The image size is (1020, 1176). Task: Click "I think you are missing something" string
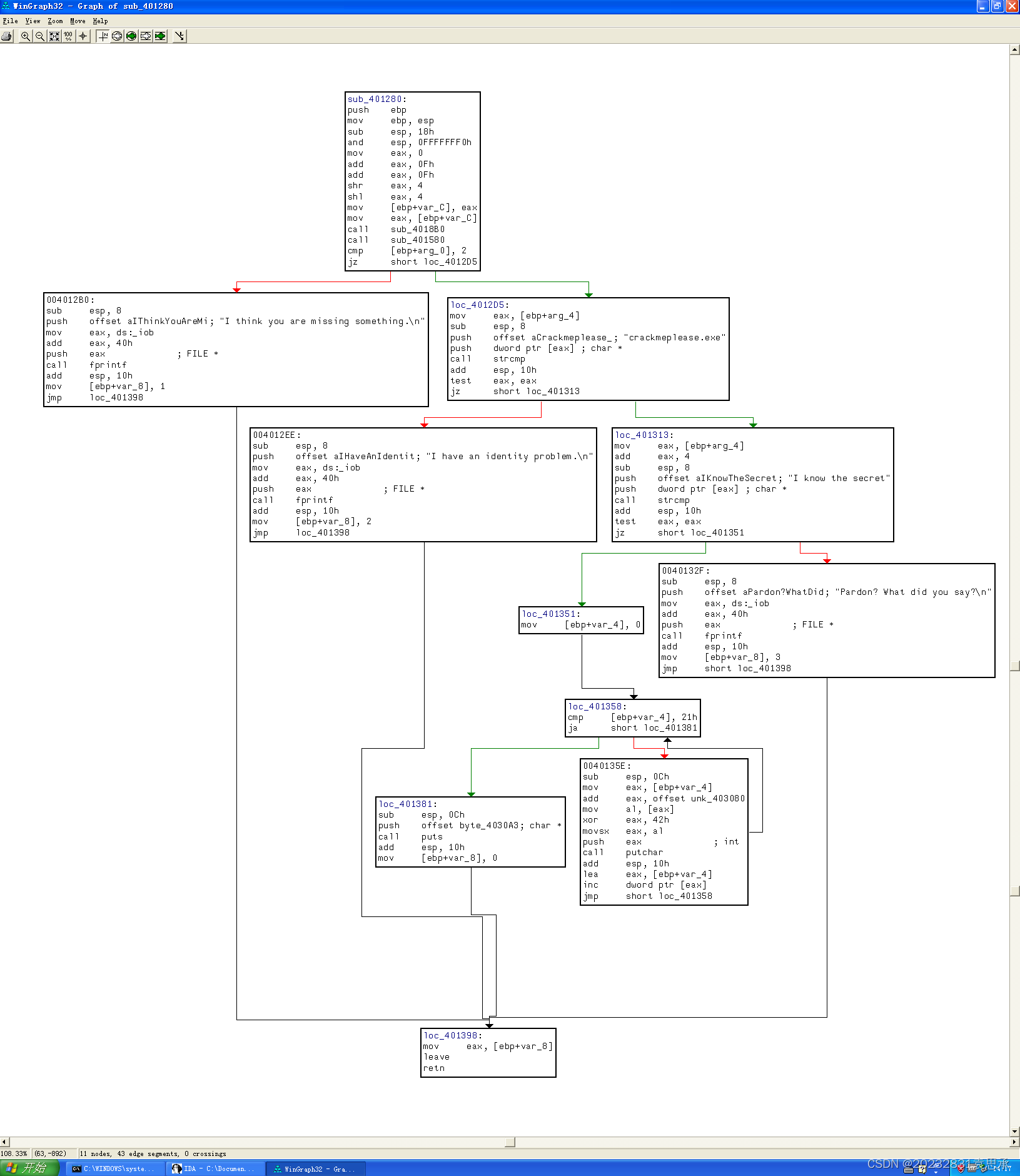(322, 321)
